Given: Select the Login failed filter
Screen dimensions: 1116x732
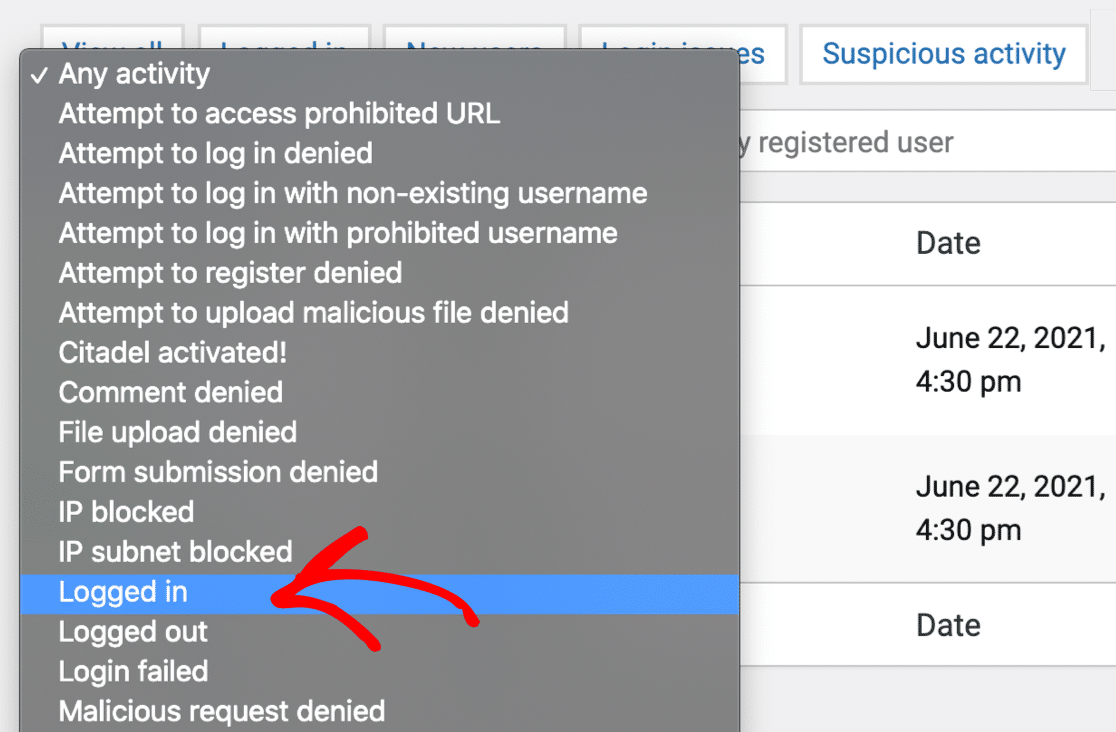Looking at the screenshot, I should 134,671.
